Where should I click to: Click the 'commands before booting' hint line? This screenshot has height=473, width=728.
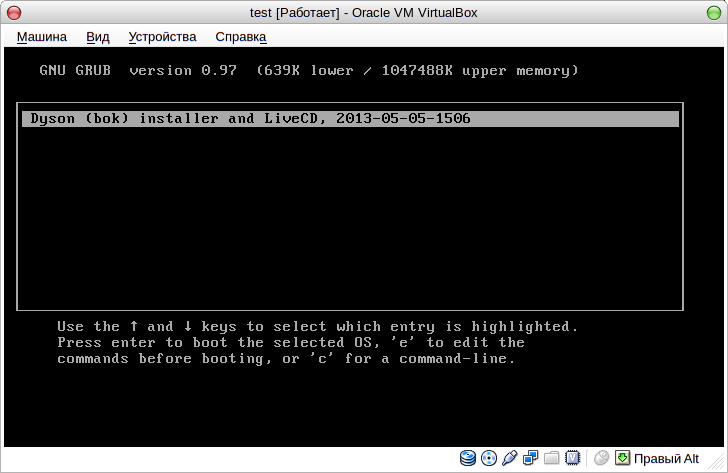[286, 359]
